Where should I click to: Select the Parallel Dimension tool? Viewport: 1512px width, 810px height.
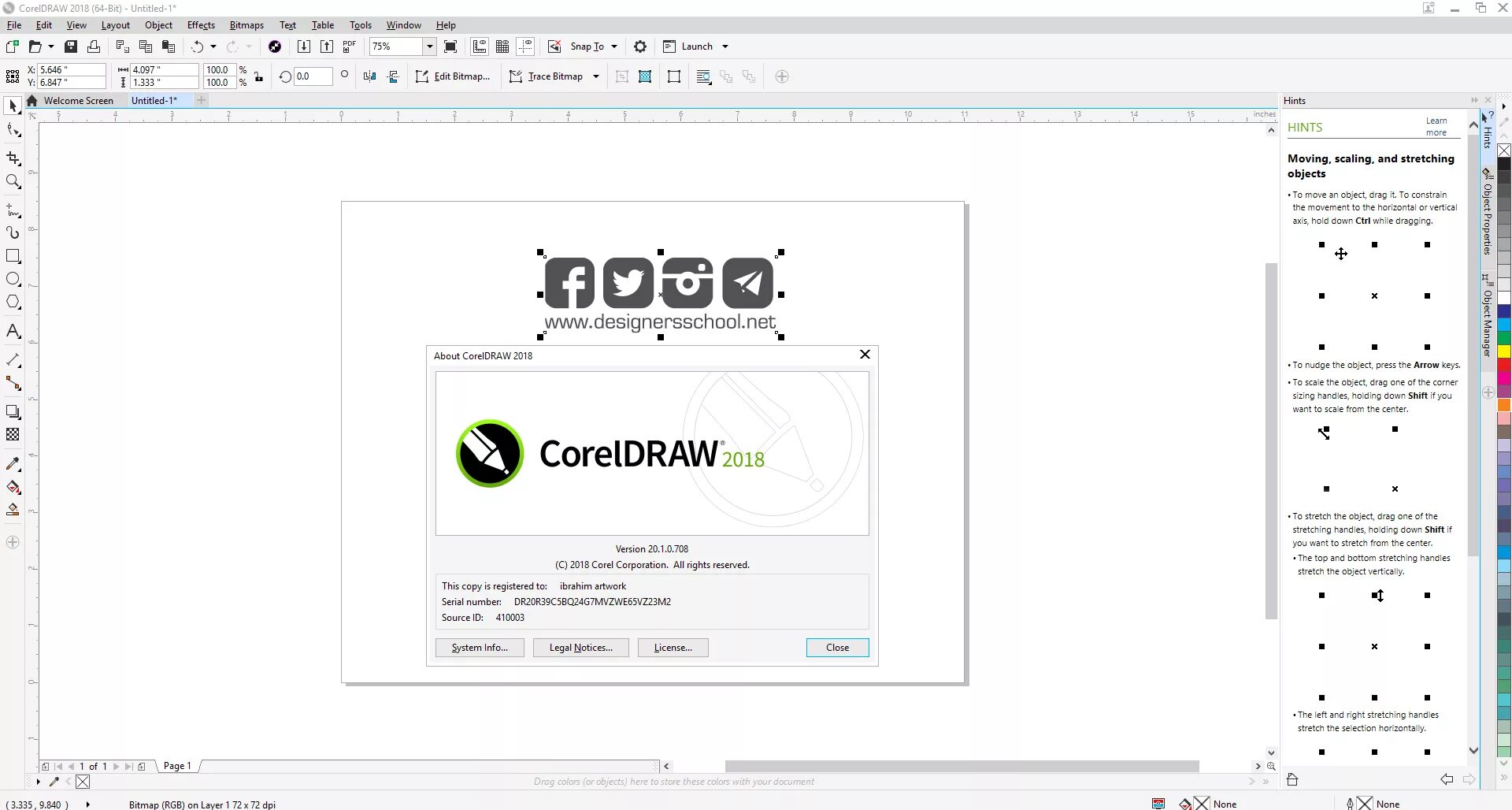(x=13, y=360)
